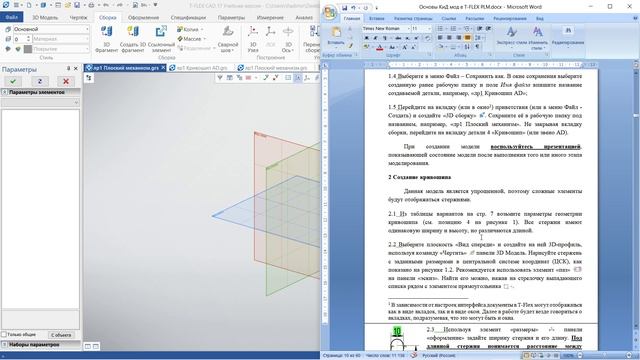The width and height of the screenshot is (640, 360).
Task: Open the Разметка страницы tab in Word
Action: tap(413, 18)
